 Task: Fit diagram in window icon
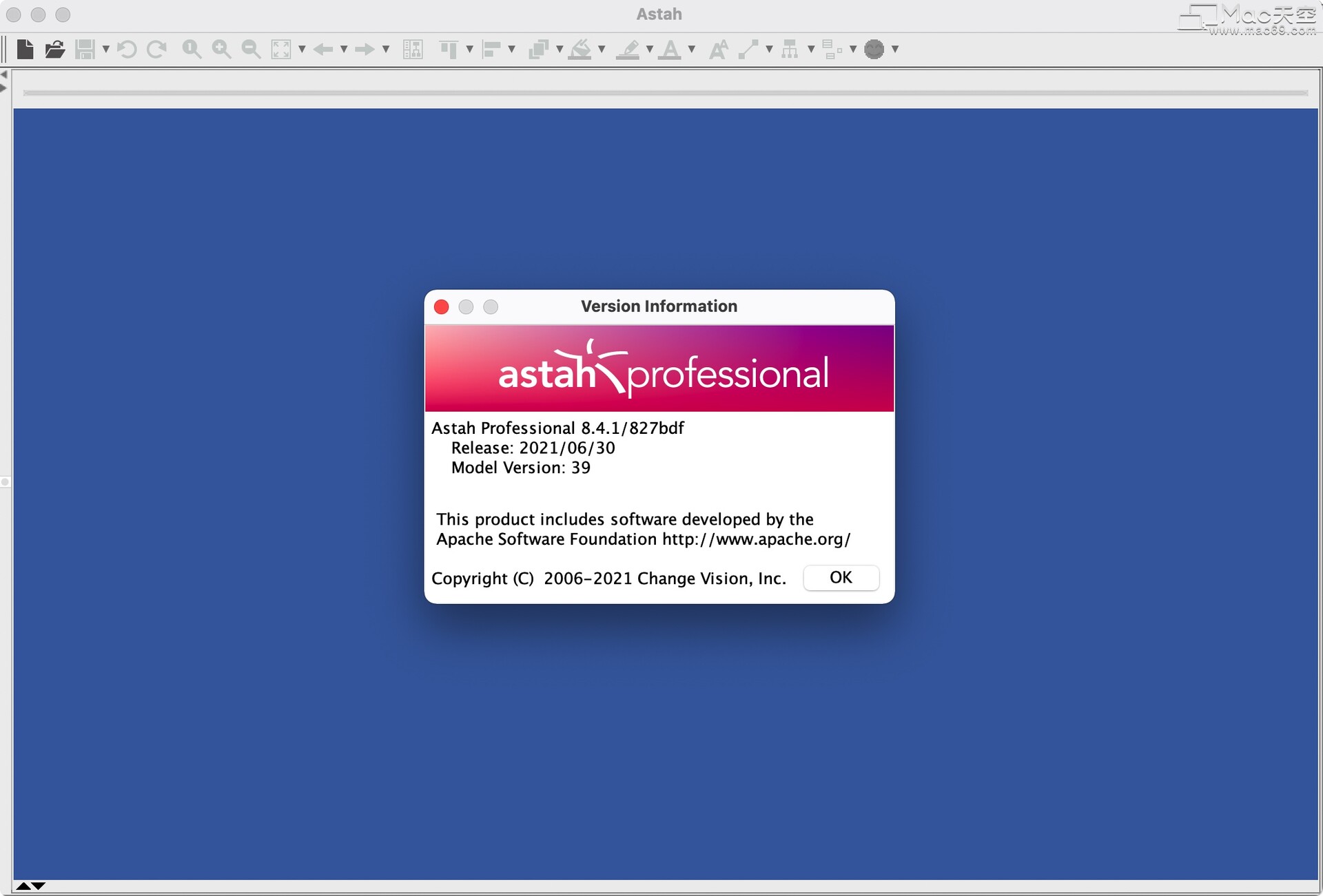pos(281,49)
